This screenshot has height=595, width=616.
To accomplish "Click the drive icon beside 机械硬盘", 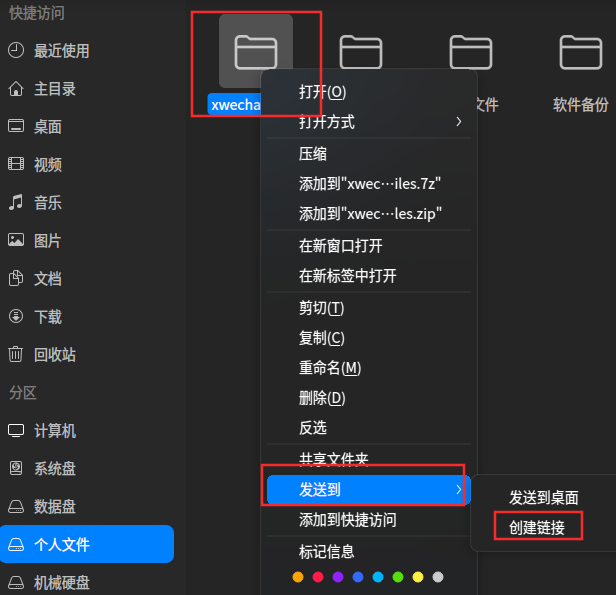I will (x=16, y=582).
